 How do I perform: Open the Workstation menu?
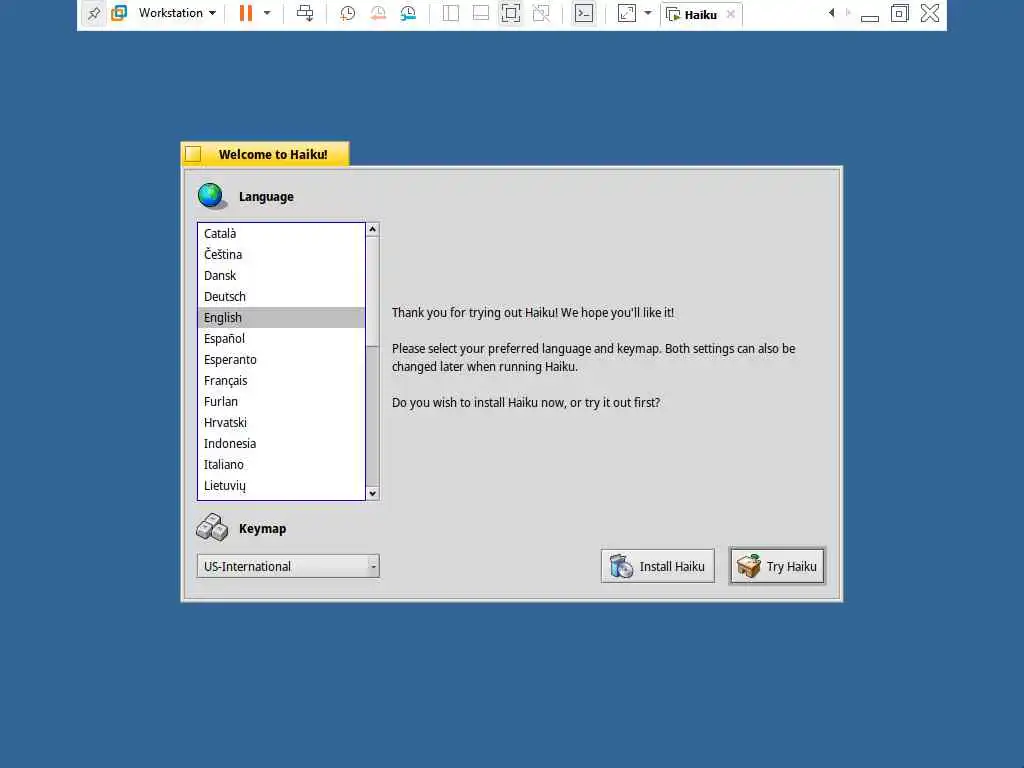point(177,13)
